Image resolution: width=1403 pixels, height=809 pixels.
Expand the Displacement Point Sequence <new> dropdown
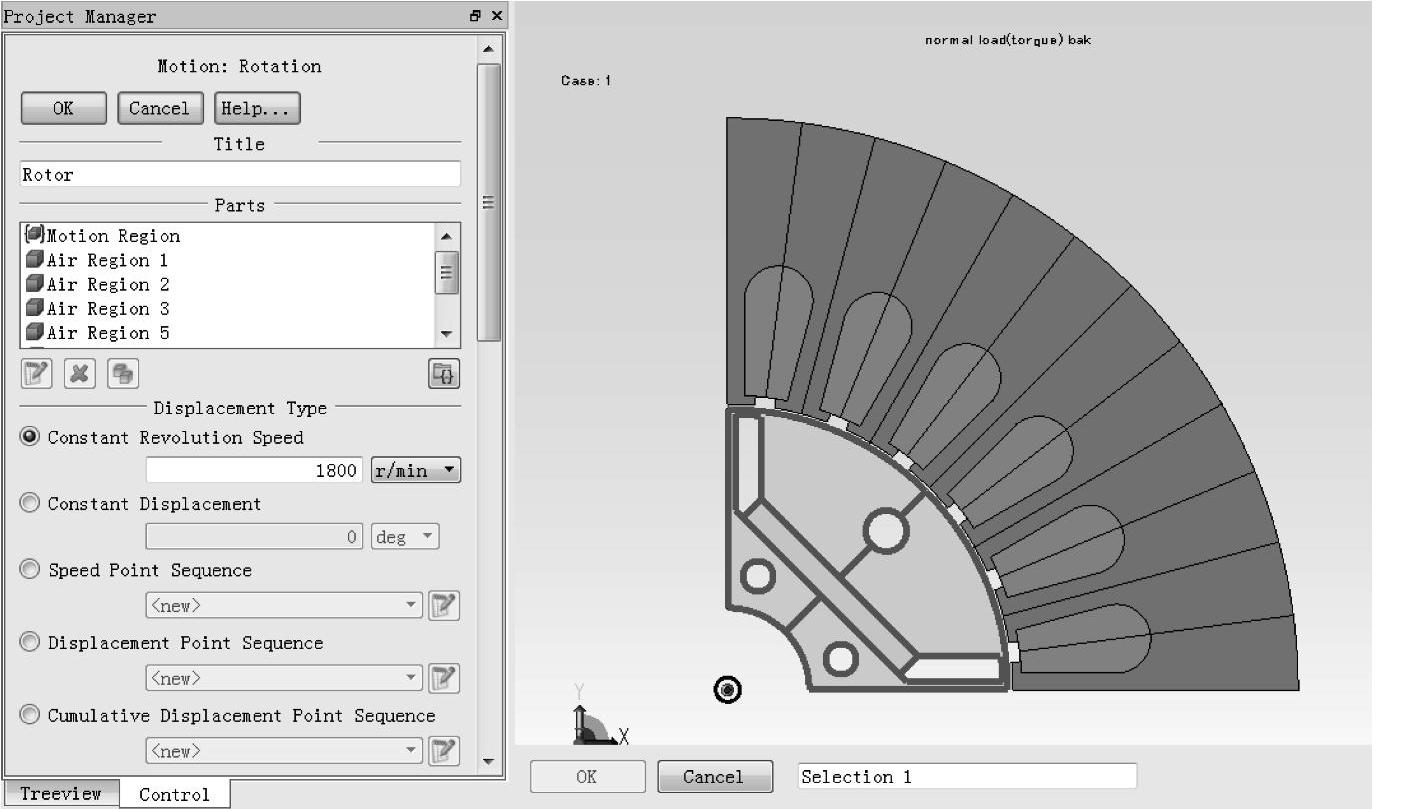(284, 679)
